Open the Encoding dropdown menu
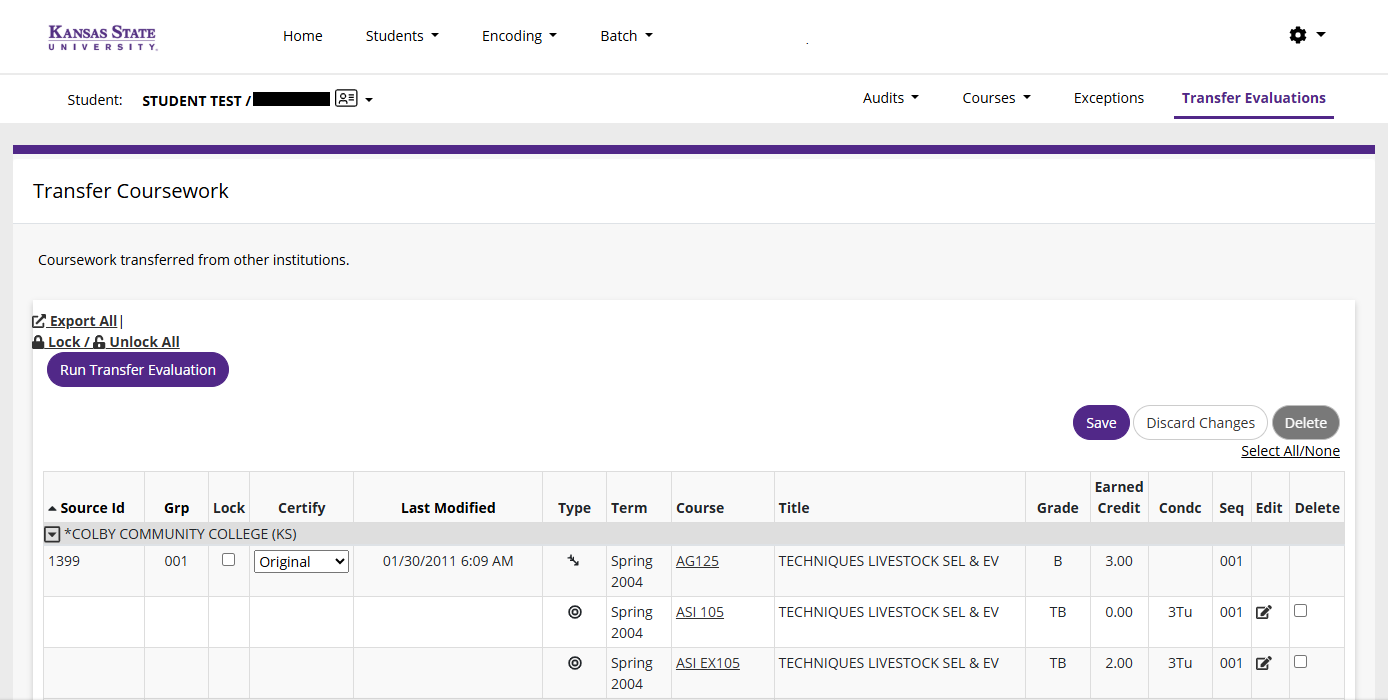Image resolution: width=1388 pixels, height=700 pixels. pos(519,36)
